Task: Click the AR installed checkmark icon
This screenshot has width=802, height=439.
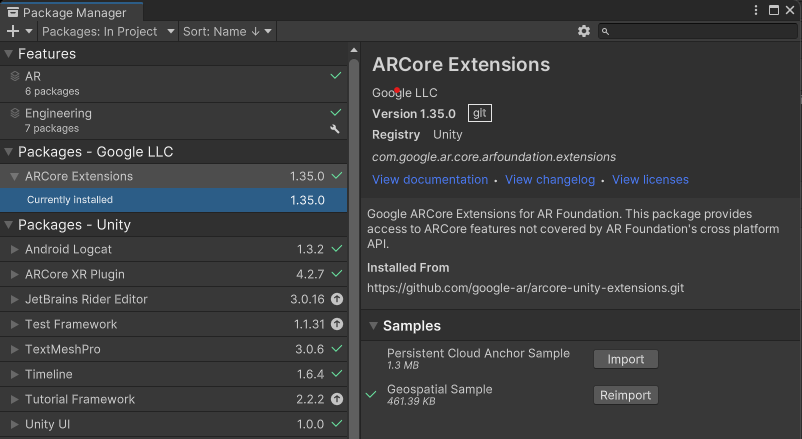Action: coord(336,76)
